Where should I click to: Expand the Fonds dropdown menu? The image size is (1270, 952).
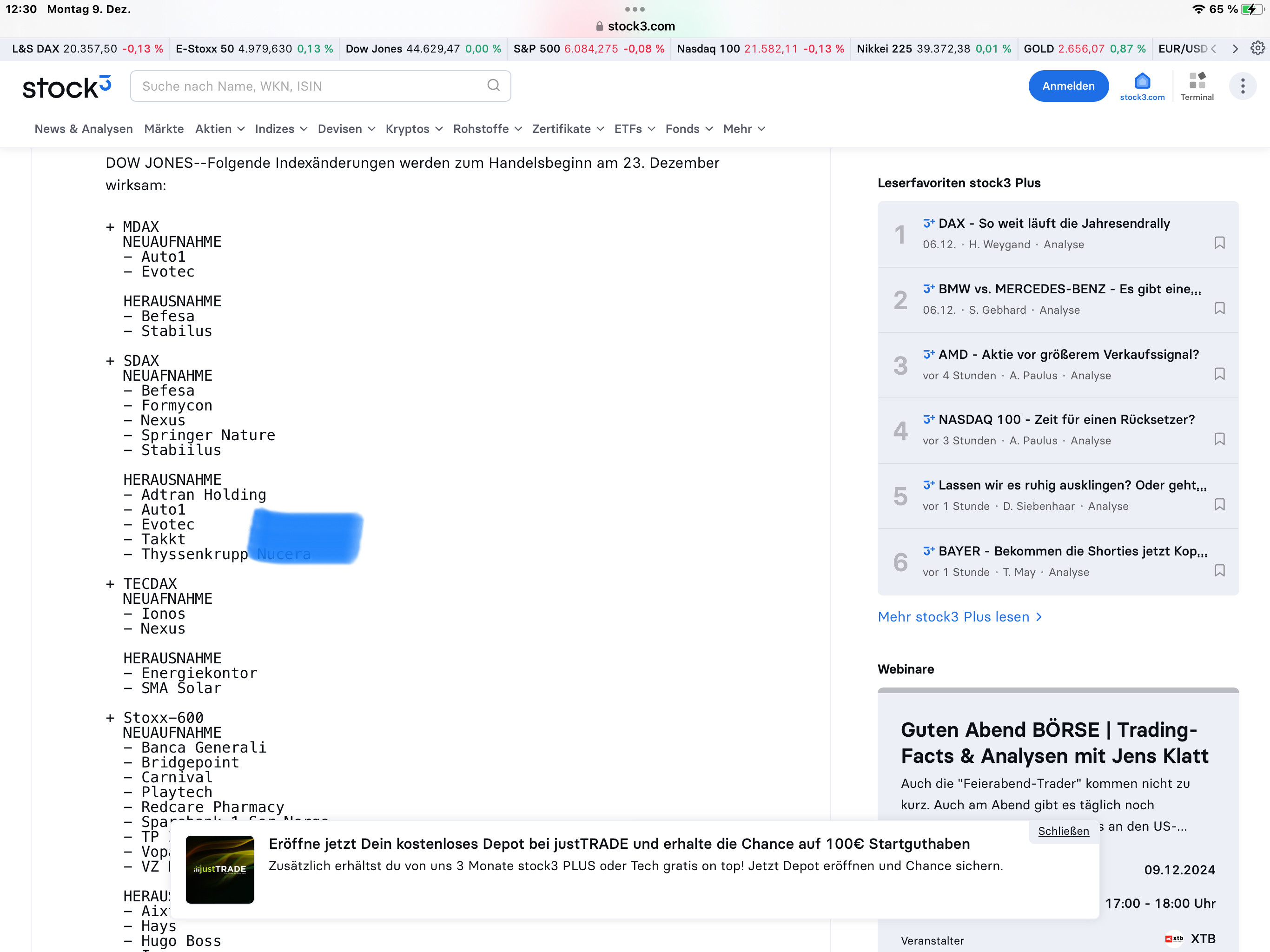(x=689, y=129)
